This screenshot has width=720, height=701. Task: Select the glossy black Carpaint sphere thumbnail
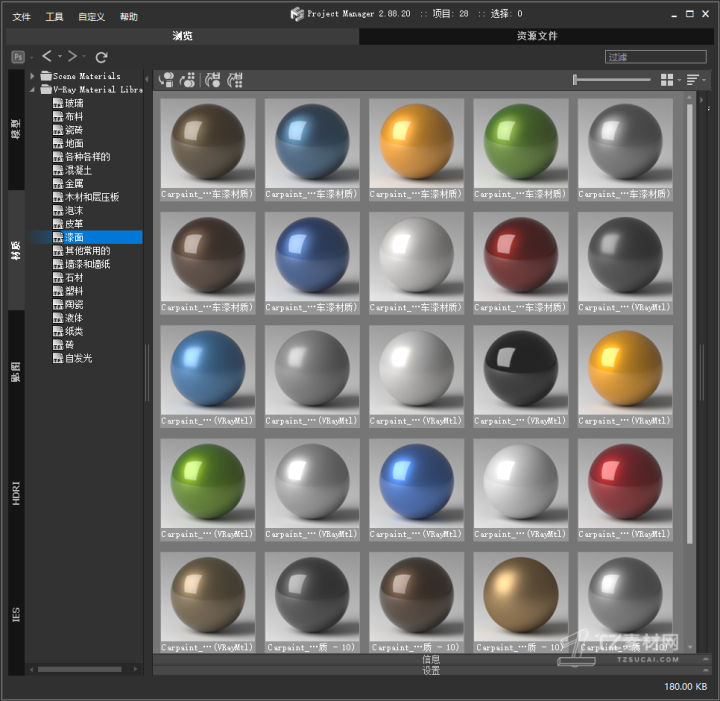tap(521, 376)
